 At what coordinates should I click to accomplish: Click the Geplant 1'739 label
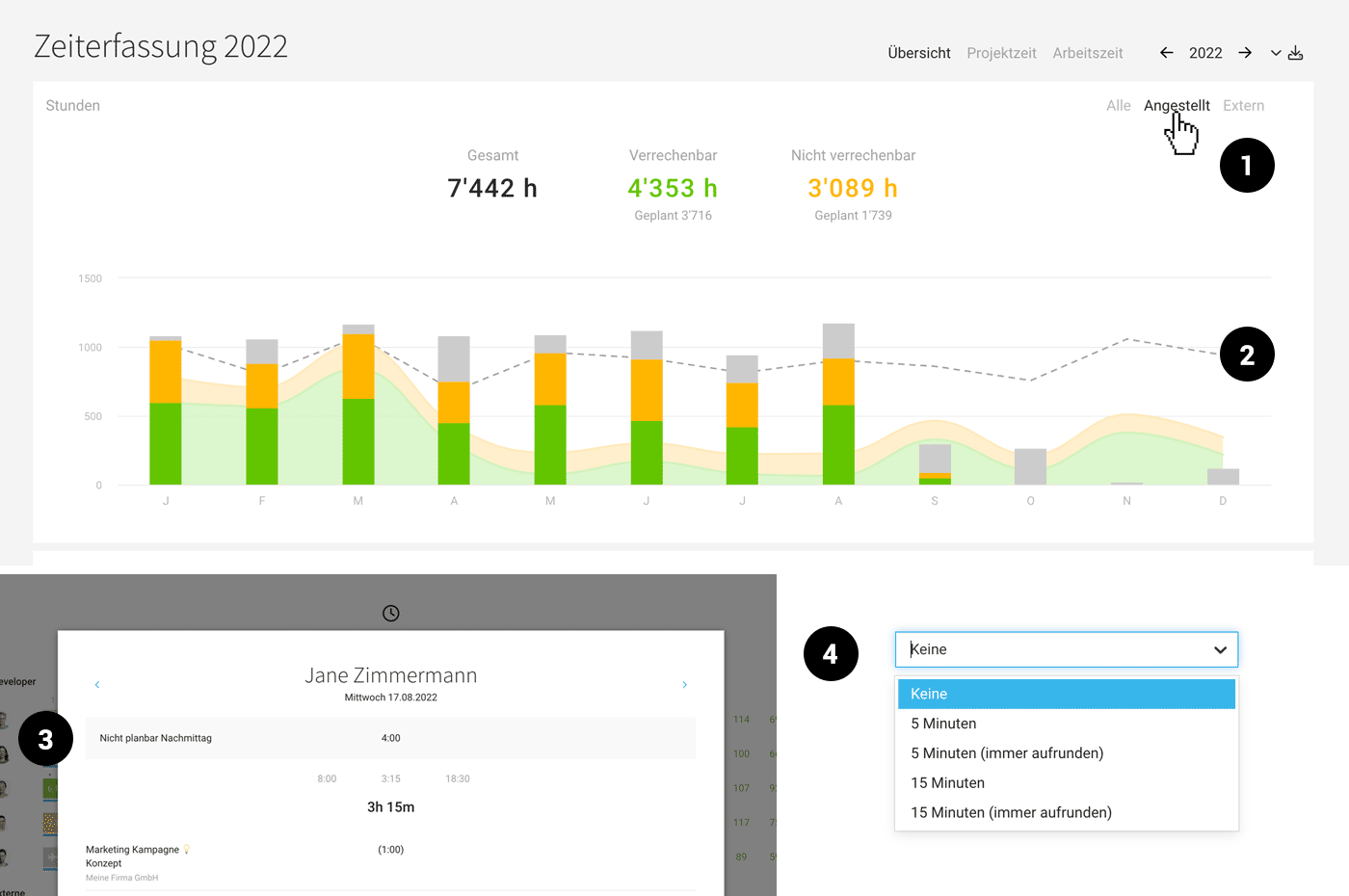coord(853,216)
